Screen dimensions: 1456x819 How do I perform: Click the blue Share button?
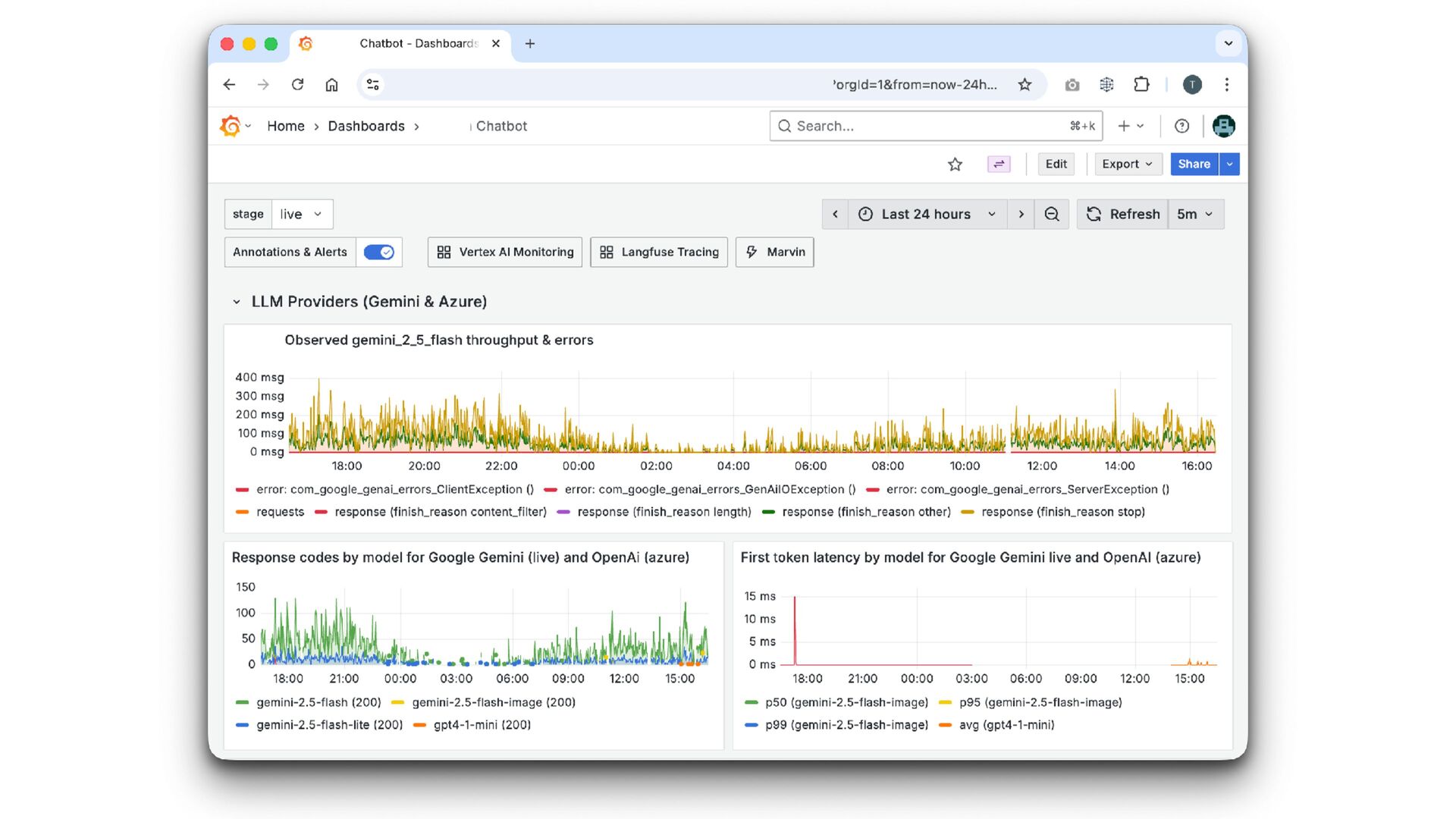click(1194, 164)
